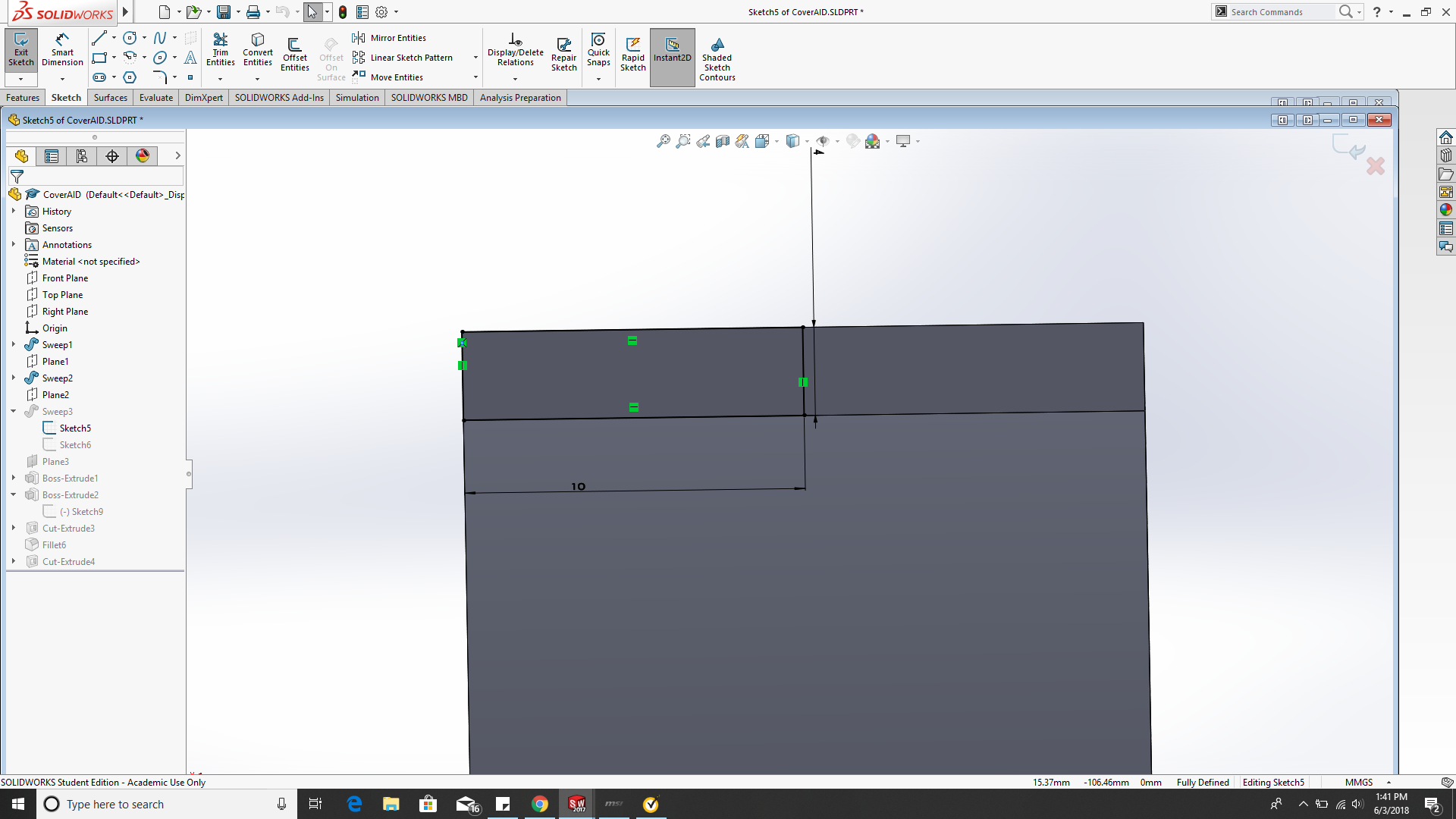Switch to the DimXpert tab
1456x819 pixels.
[204, 98]
